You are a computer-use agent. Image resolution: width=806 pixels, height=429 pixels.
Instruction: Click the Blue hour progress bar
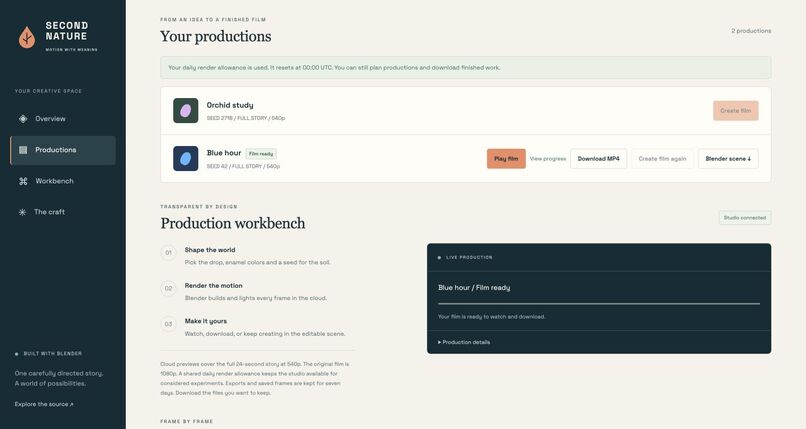coord(599,304)
